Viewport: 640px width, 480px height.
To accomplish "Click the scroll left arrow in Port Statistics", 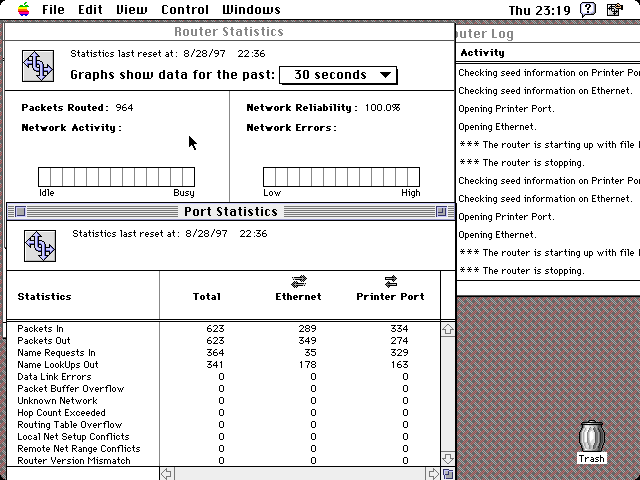I will [167, 474].
